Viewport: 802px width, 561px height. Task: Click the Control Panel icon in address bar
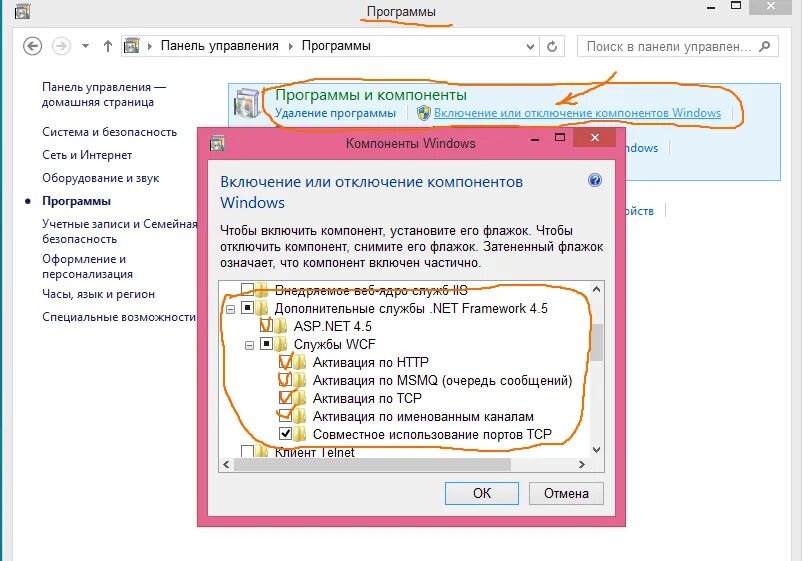point(131,46)
